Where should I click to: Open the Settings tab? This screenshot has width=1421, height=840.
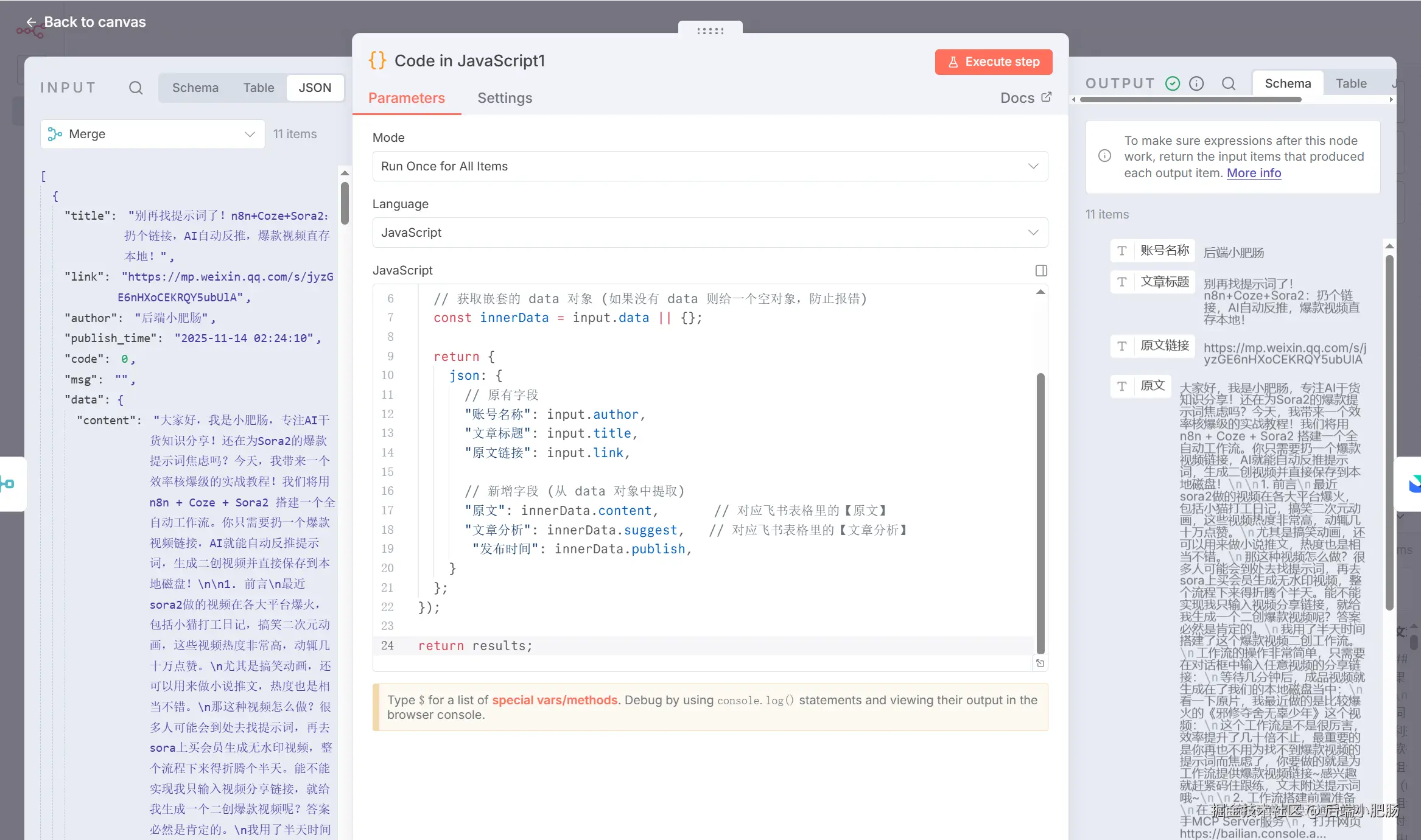pos(505,98)
